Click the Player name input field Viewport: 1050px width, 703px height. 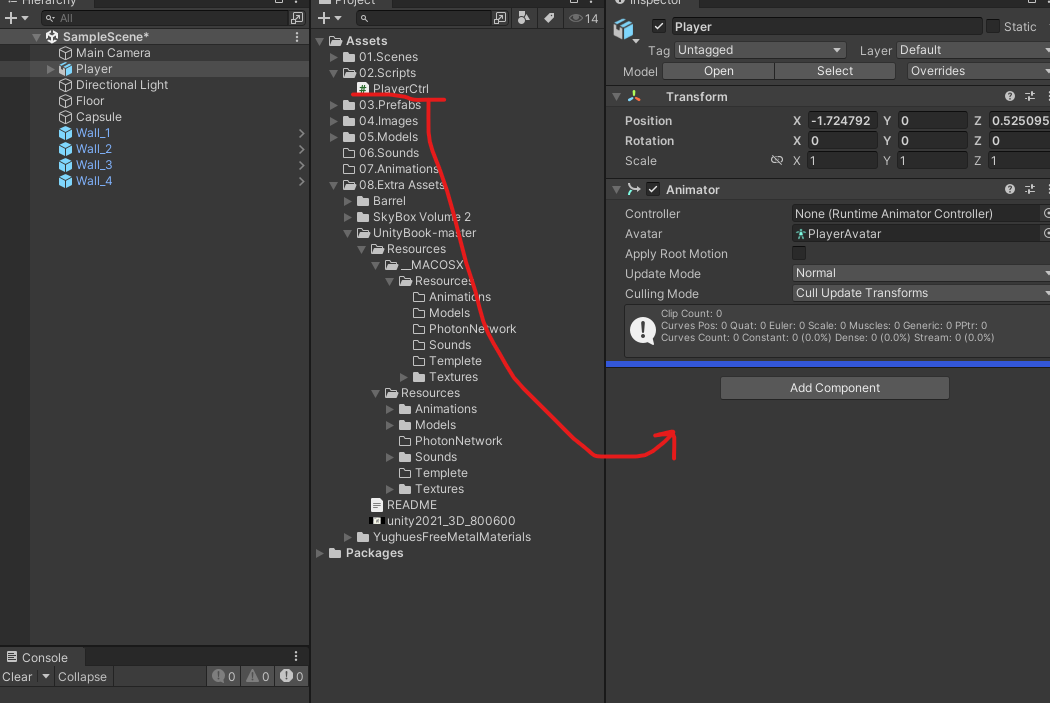827,26
